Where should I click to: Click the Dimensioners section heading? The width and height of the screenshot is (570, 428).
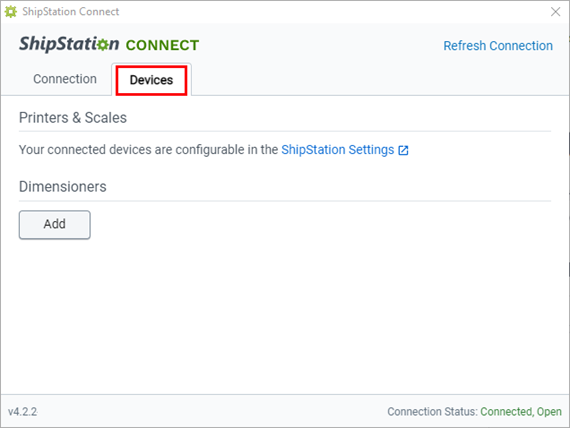click(63, 187)
